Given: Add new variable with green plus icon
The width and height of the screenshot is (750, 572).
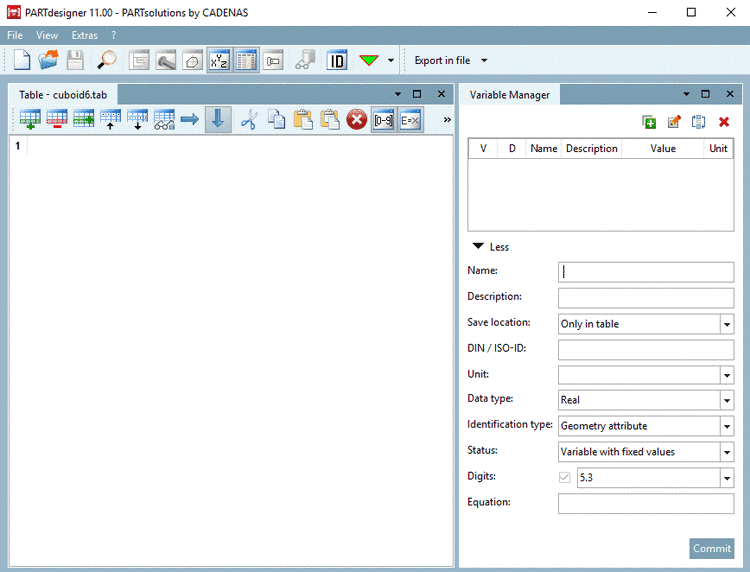Looking at the screenshot, I should coord(649,122).
